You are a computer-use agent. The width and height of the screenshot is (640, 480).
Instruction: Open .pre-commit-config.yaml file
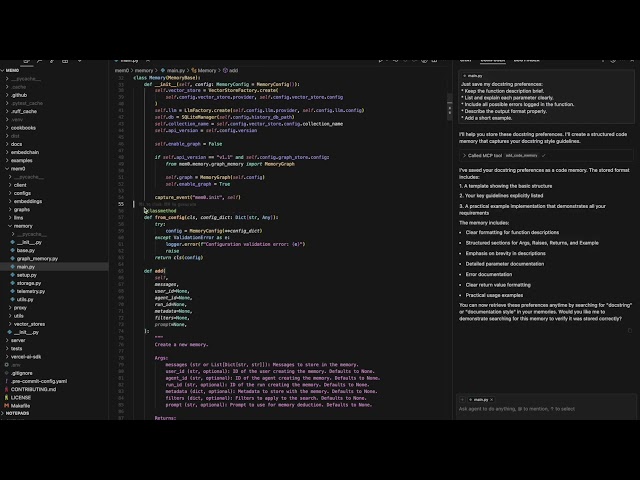click(x=39, y=381)
